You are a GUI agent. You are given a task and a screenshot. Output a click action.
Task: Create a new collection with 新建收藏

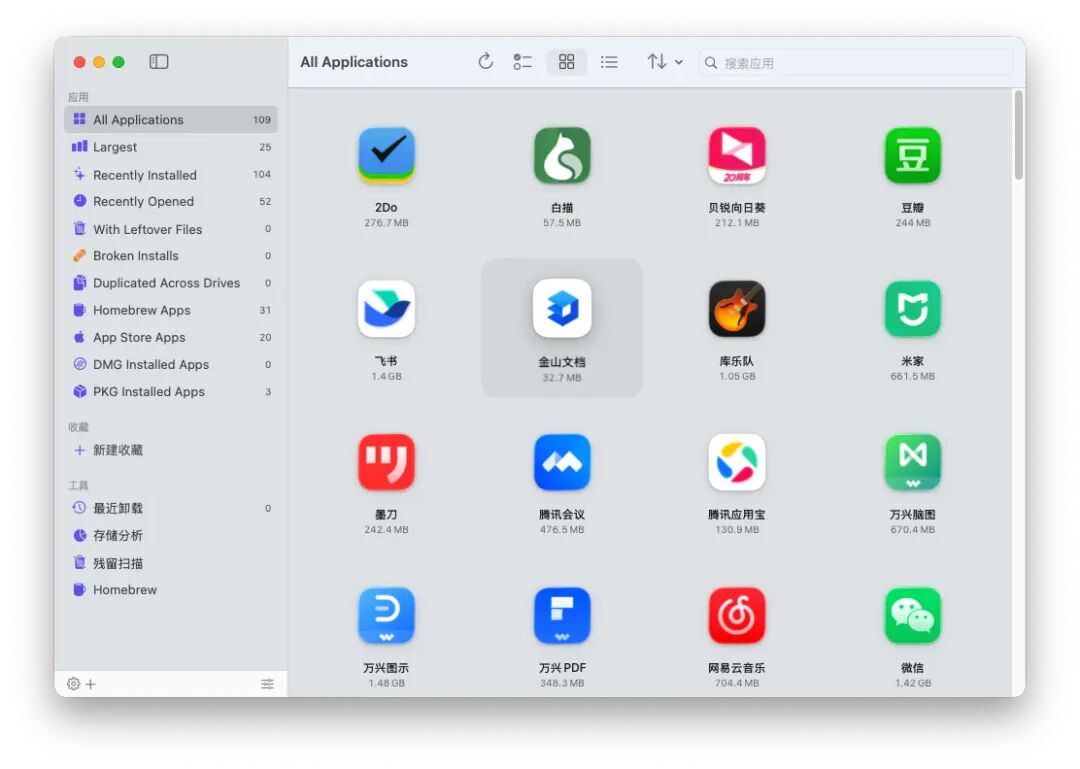coord(171,450)
